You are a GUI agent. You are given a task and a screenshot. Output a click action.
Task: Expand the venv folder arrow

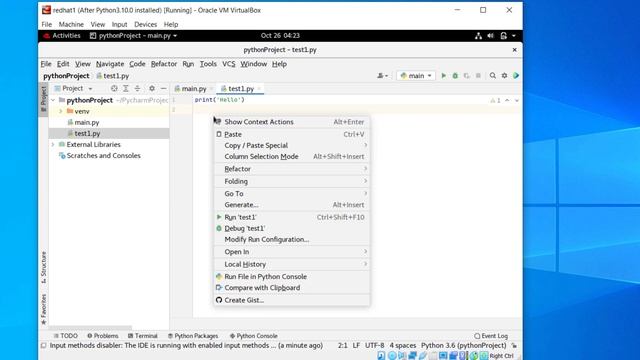coord(61,111)
